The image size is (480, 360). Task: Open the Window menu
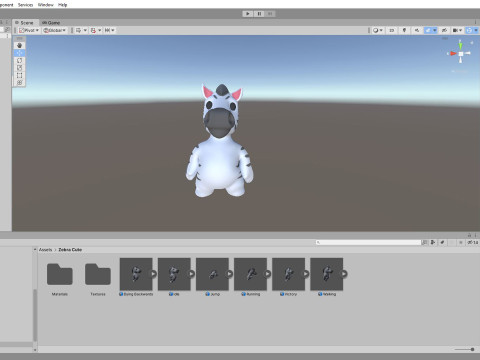point(46,5)
